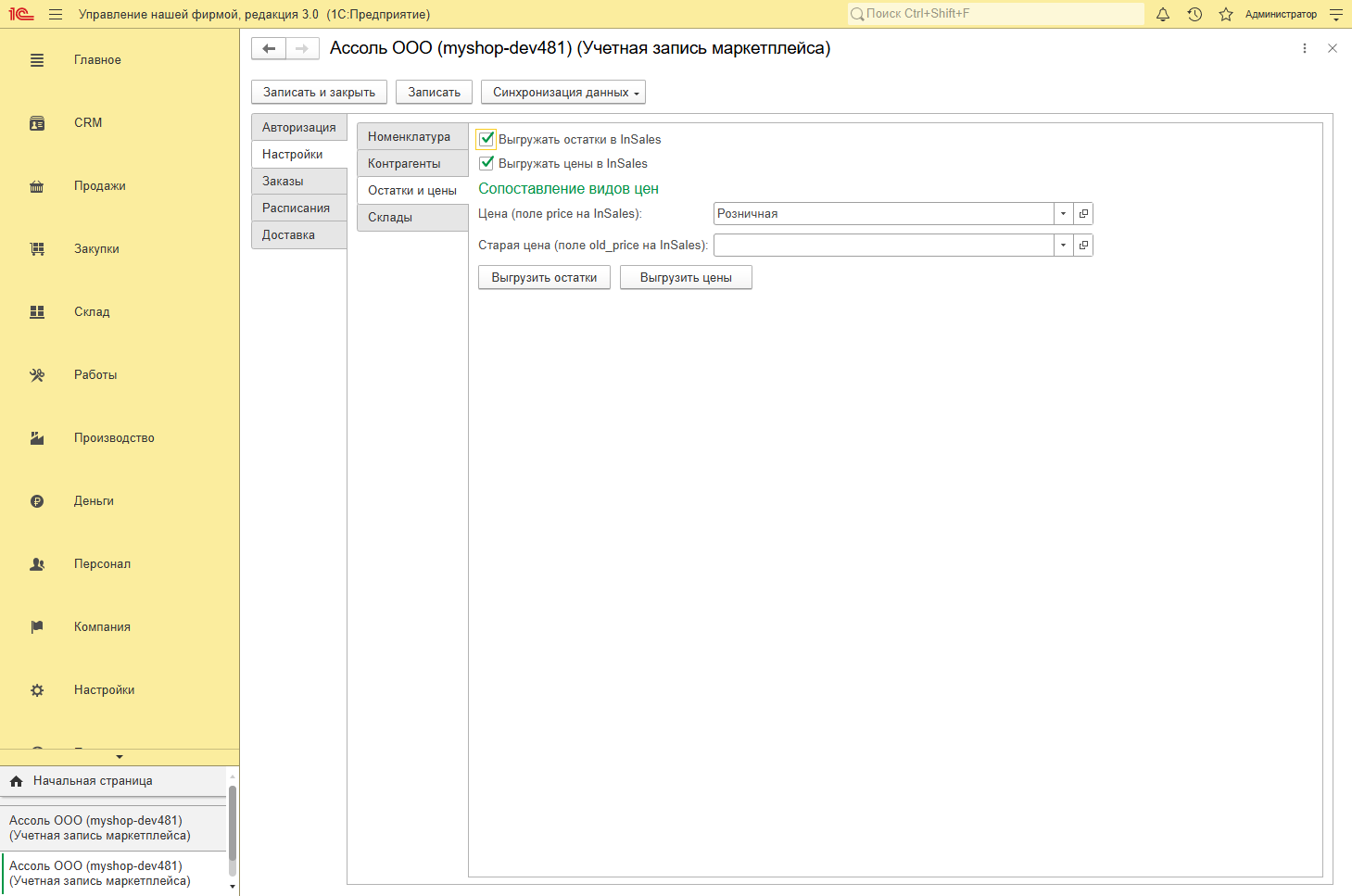Open the Расписания tab
The height and width of the screenshot is (896, 1352).
[299, 208]
